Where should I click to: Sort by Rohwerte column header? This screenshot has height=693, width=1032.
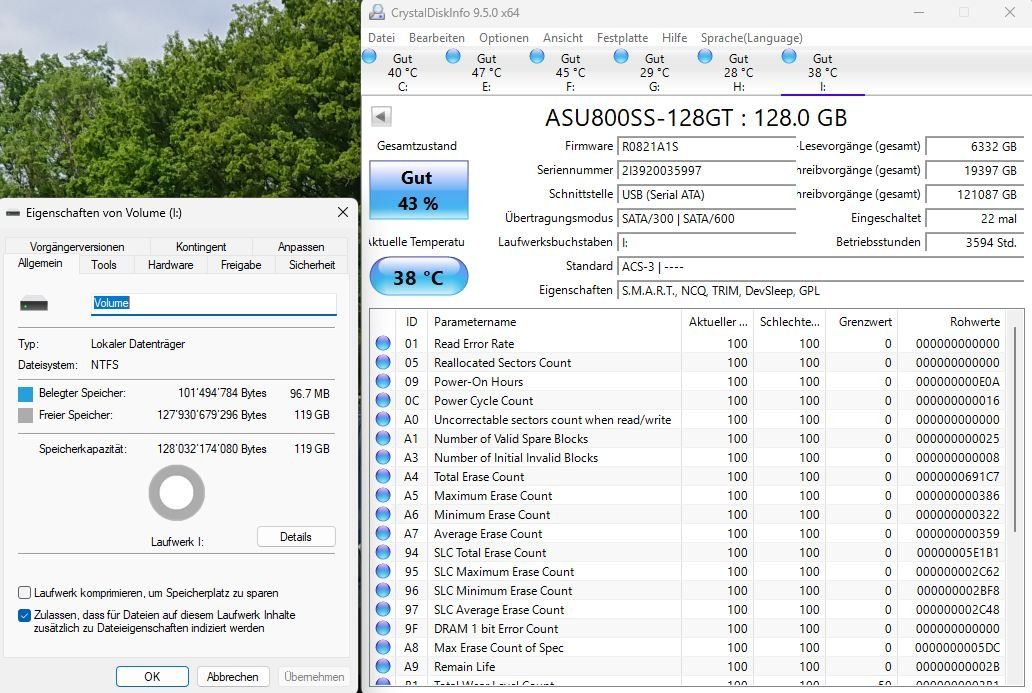[952, 322]
